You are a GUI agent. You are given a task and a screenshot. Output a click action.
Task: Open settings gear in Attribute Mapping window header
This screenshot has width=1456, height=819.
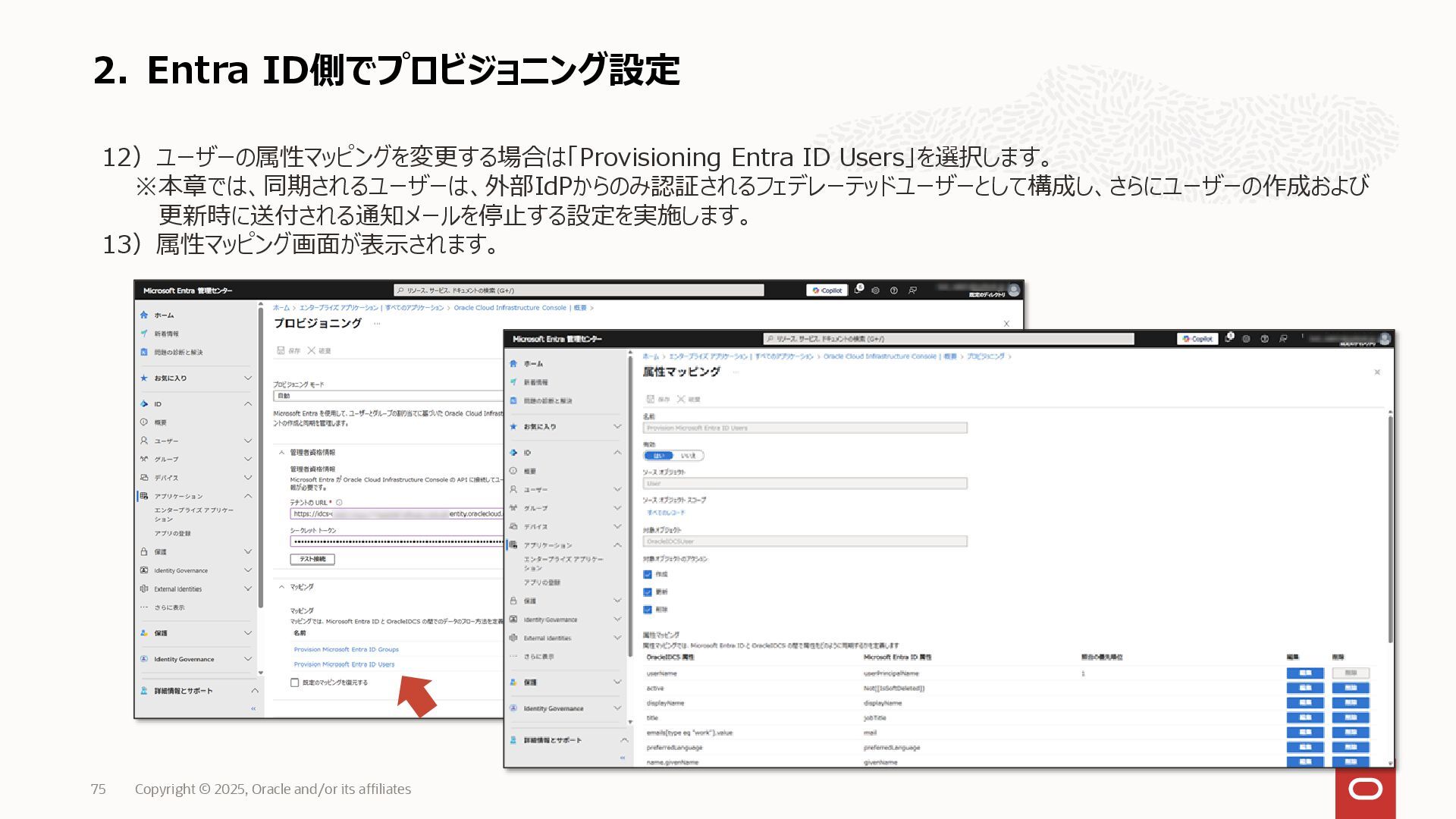1246,339
